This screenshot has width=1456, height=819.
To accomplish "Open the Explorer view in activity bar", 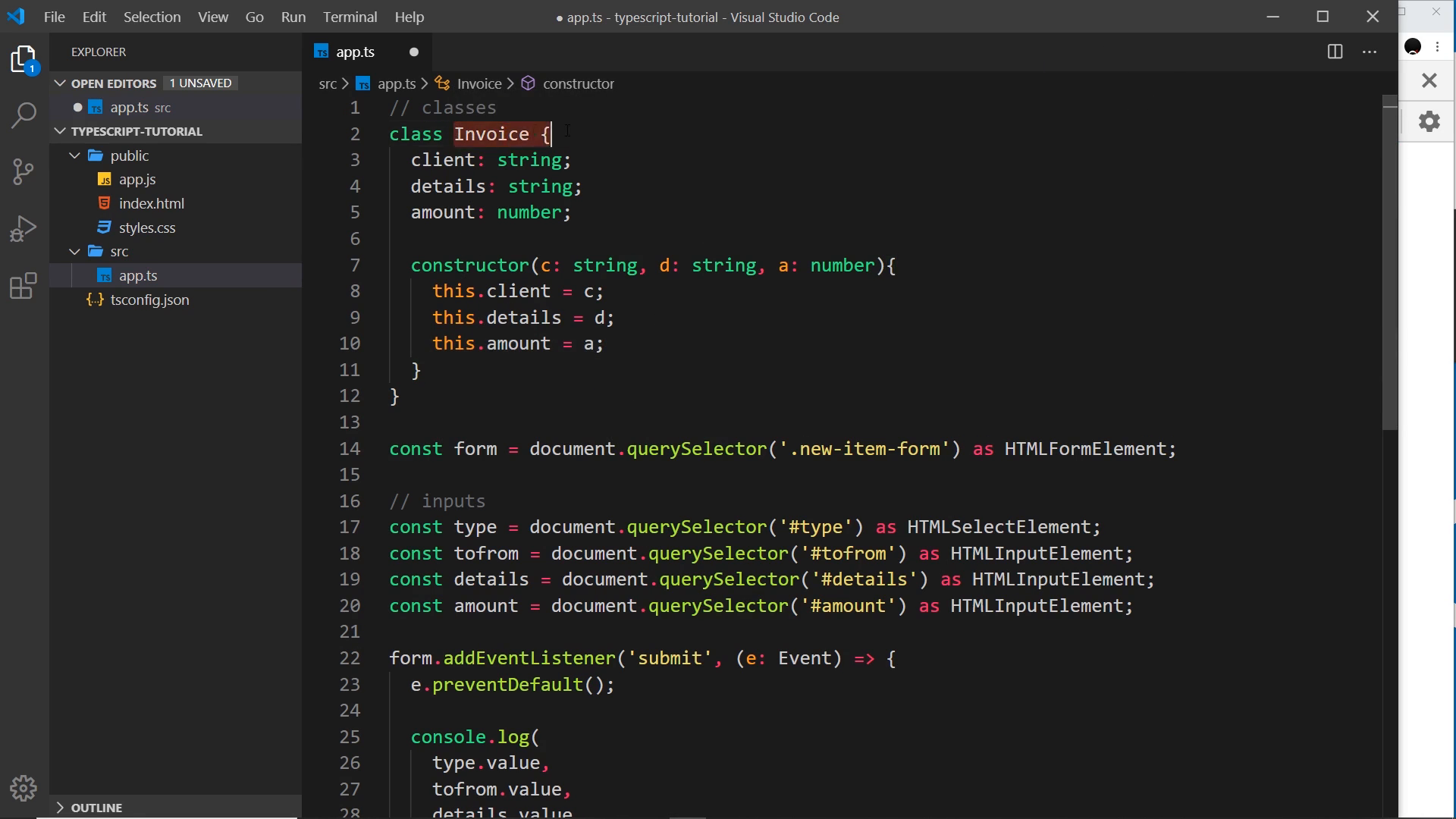I will coord(24,59).
